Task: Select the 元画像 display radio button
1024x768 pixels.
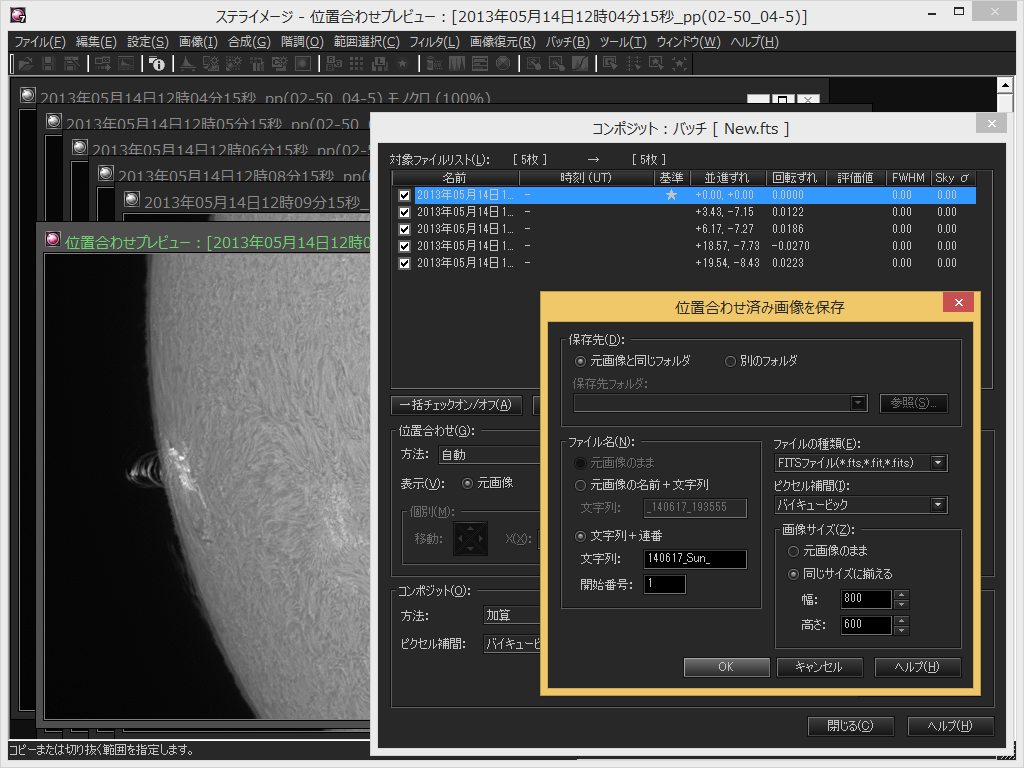Action: click(x=467, y=483)
